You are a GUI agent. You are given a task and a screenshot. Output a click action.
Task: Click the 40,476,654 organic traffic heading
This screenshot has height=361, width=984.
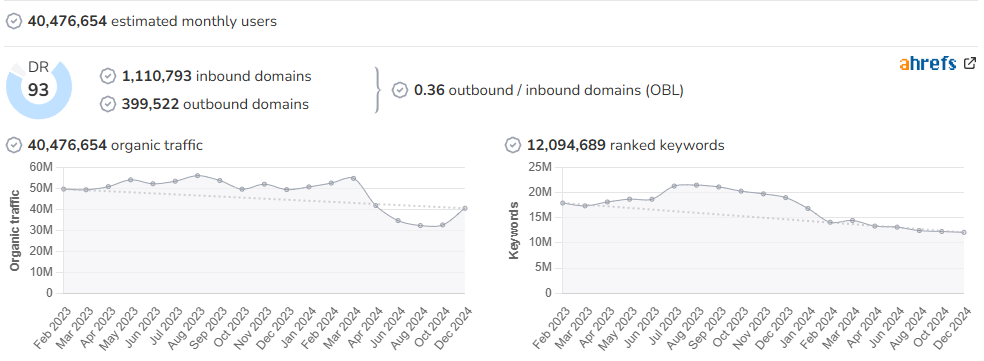115,146
